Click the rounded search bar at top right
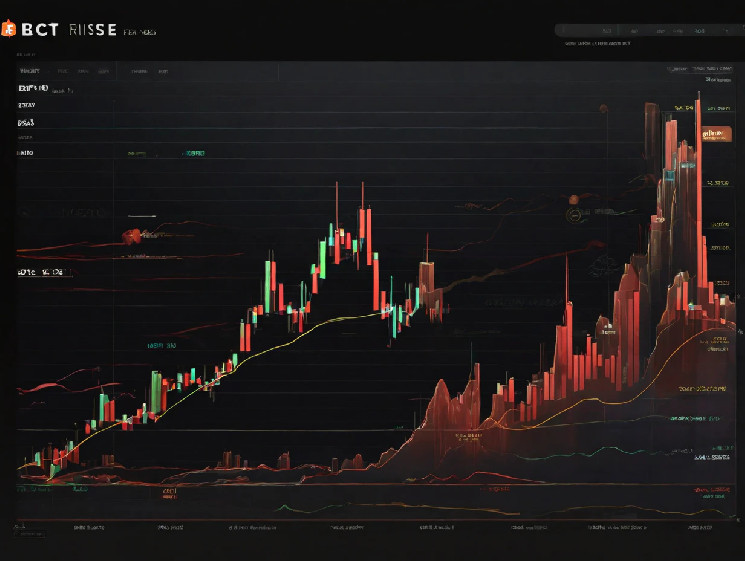The height and width of the screenshot is (561, 745). 649,31
